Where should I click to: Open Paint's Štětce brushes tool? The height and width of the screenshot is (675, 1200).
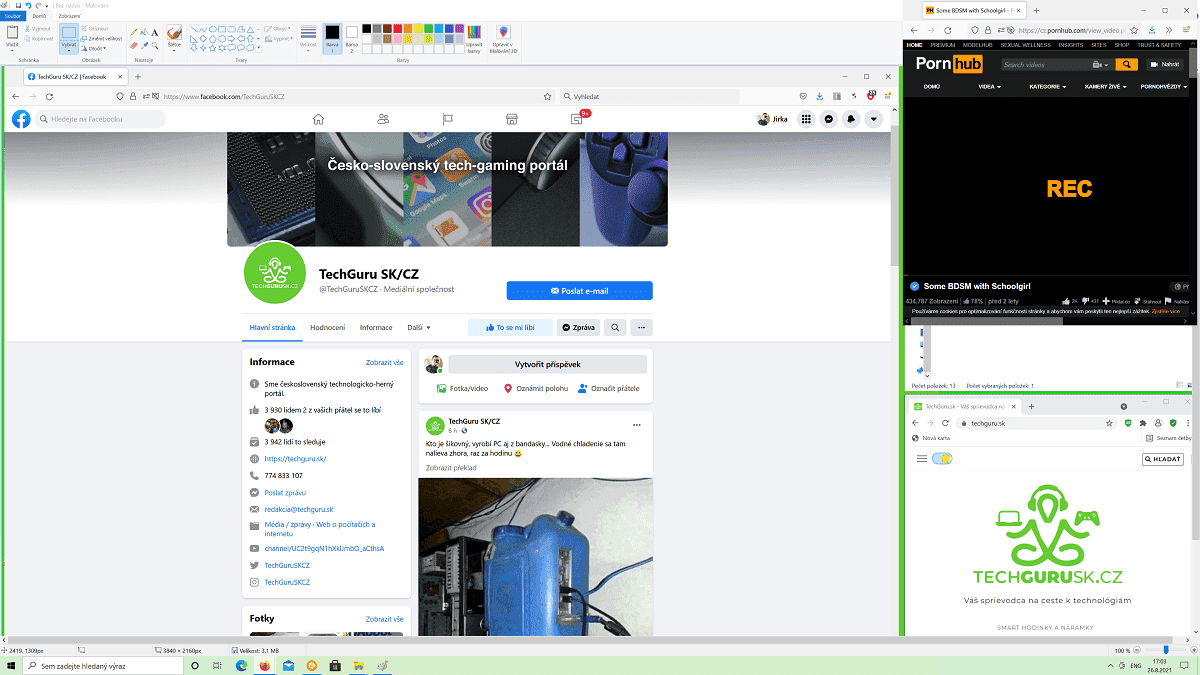pyautogui.click(x=174, y=37)
